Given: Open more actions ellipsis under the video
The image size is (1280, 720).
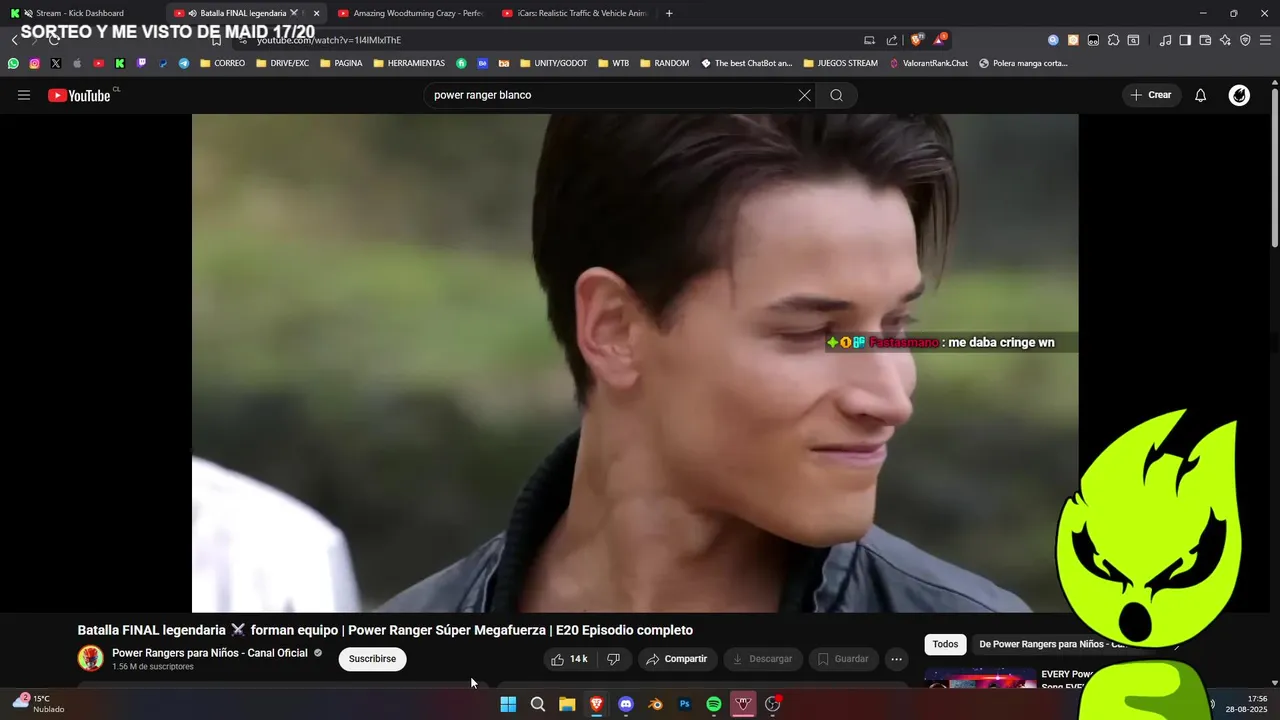Looking at the screenshot, I should pyautogui.click(x=897, y=659).
